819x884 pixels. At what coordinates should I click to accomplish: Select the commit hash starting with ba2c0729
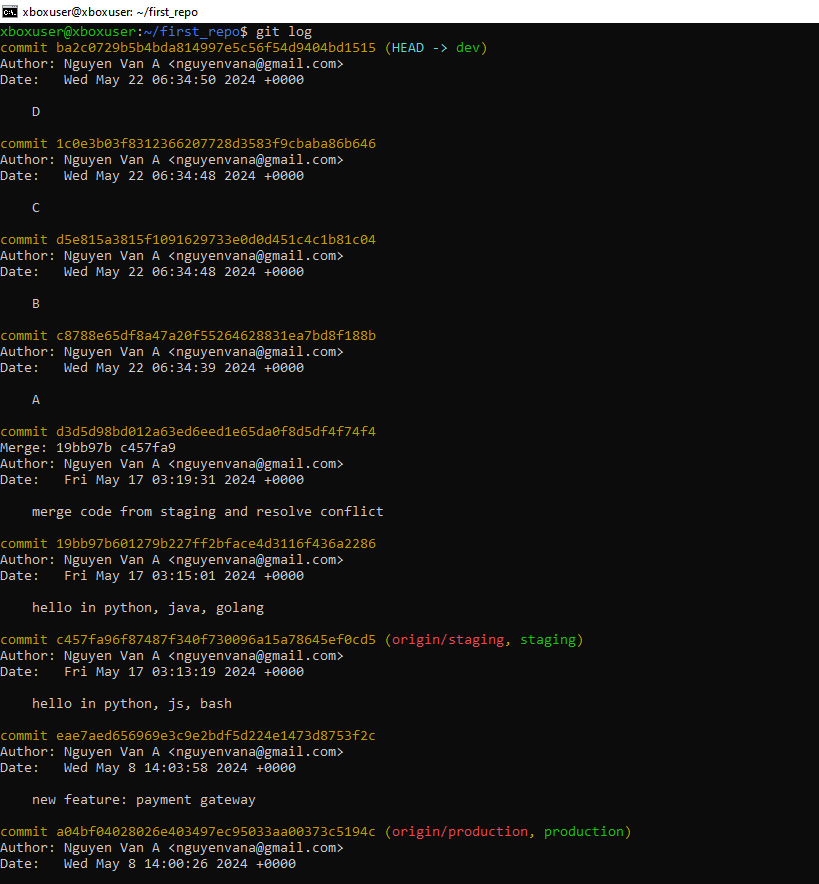tap(215, 48)
